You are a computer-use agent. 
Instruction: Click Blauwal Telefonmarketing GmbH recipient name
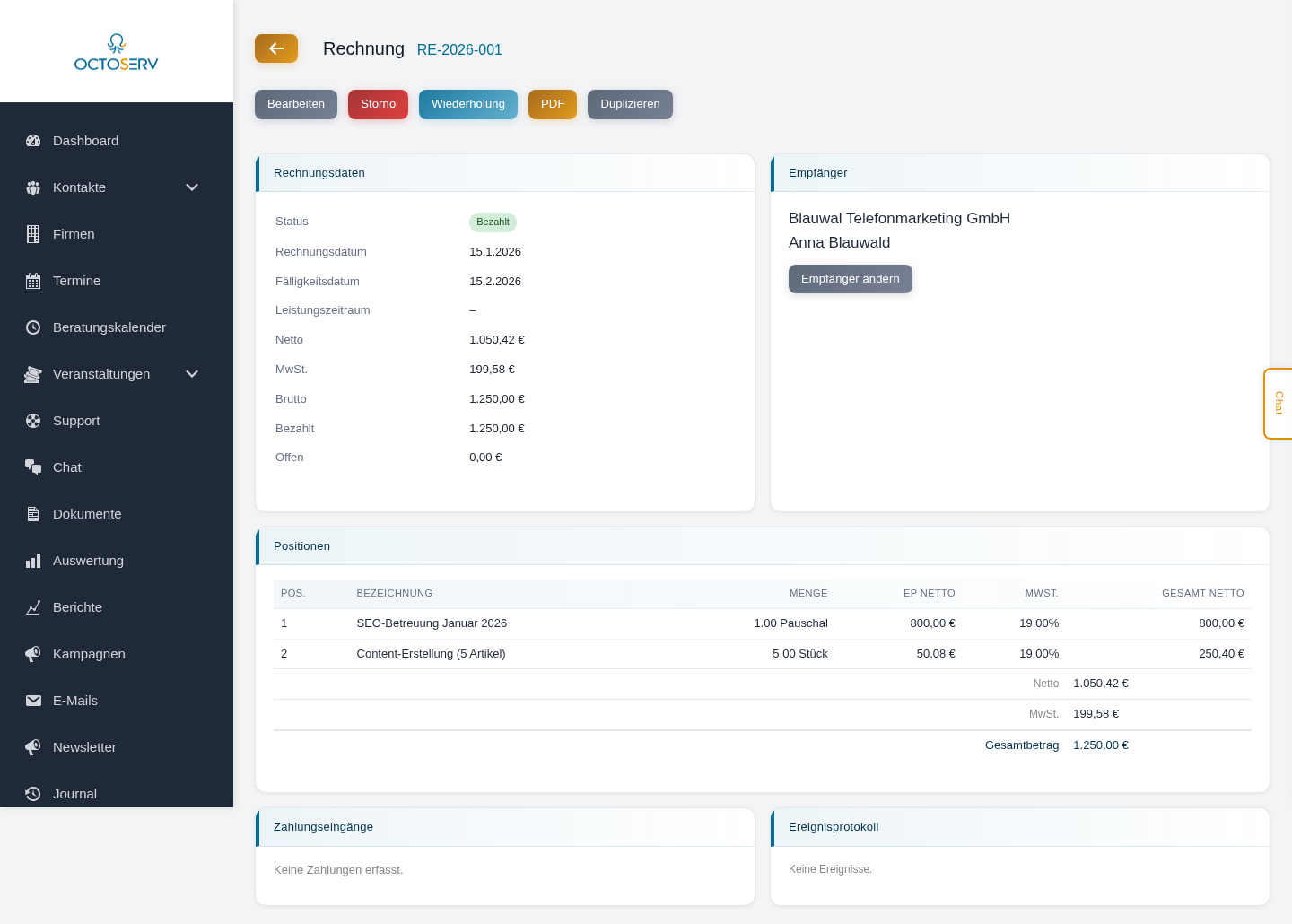[899, 219]
